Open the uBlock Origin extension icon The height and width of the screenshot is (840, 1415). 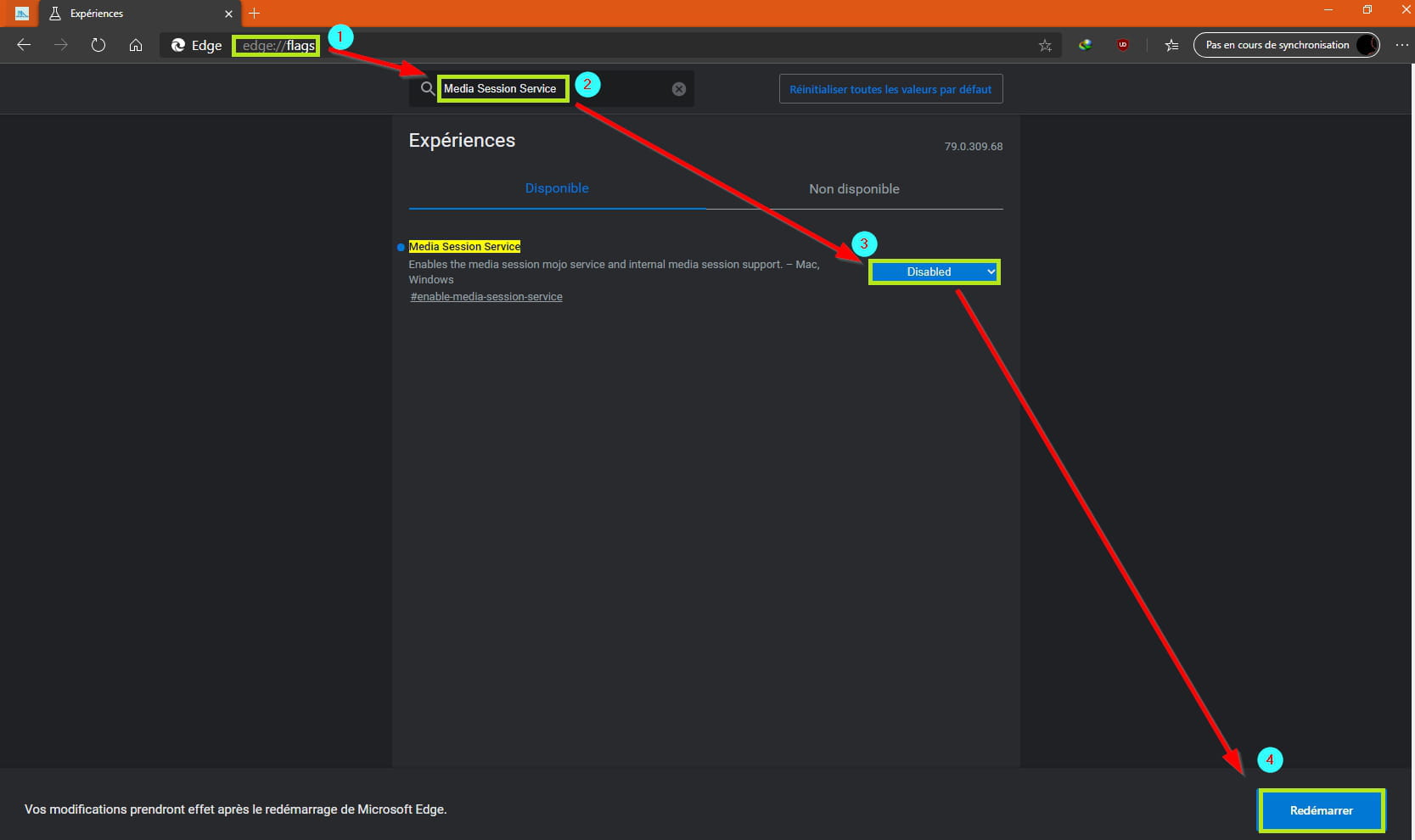pyautogui.click(x=1123, y=45)
